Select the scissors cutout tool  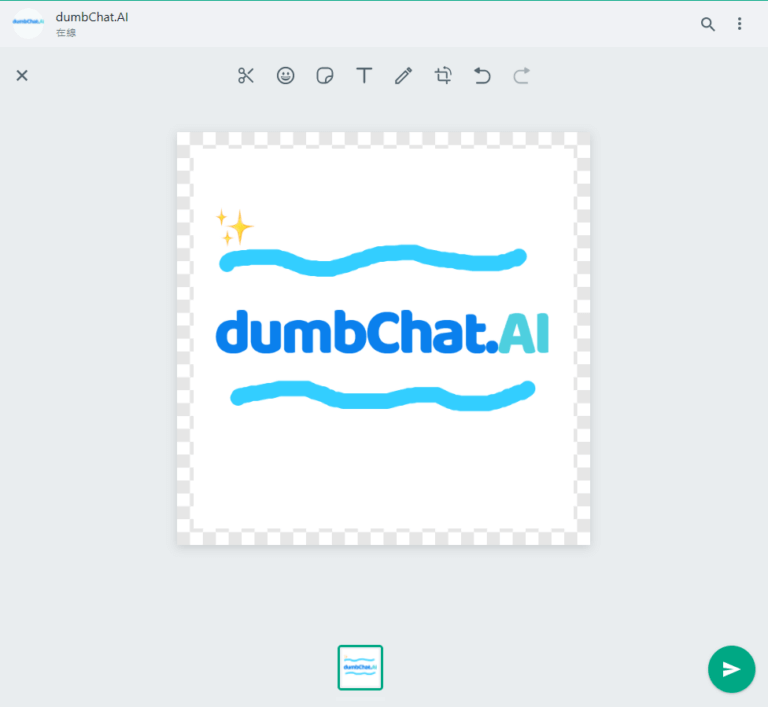pyautogui.click(x=246, y=76)
